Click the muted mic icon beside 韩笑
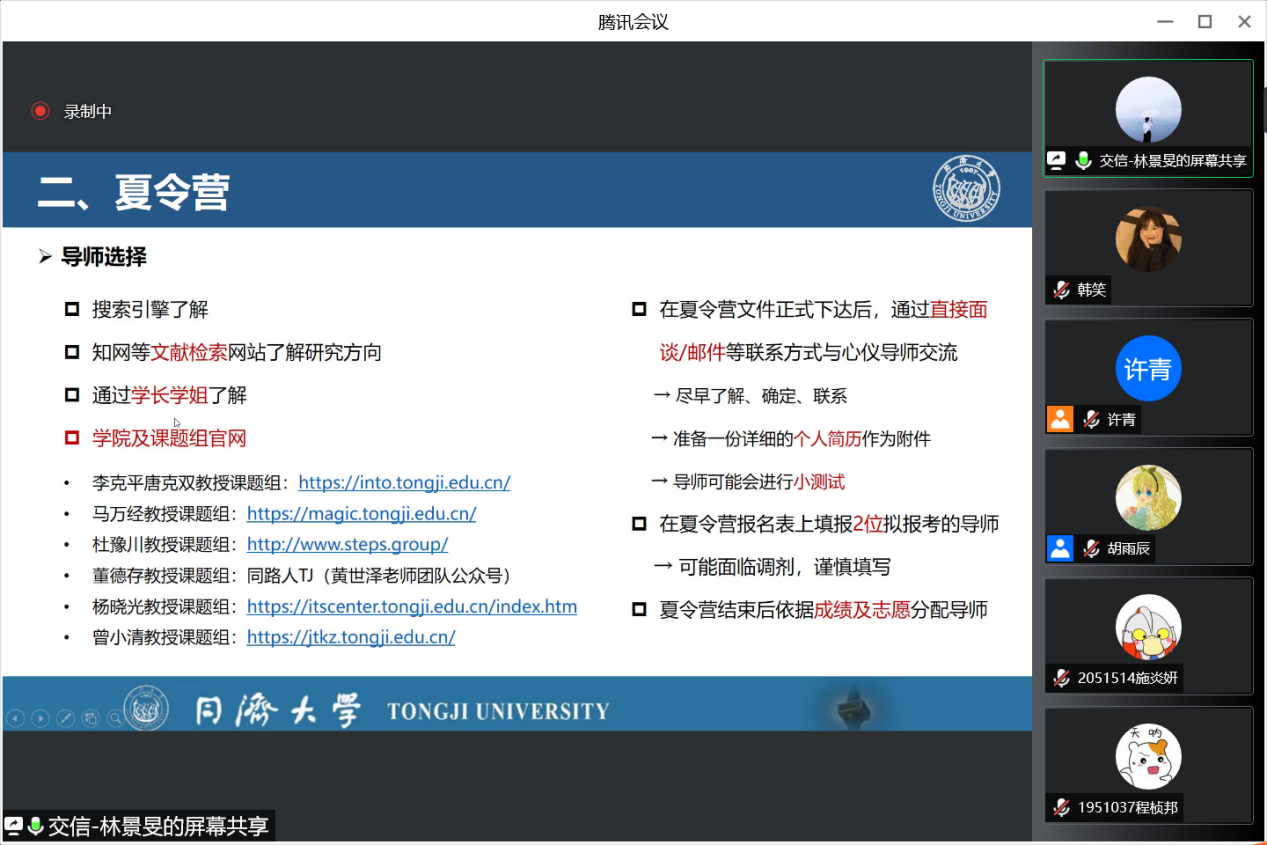This screenshot has height=845, width=1267. [x=1060, y=290]
